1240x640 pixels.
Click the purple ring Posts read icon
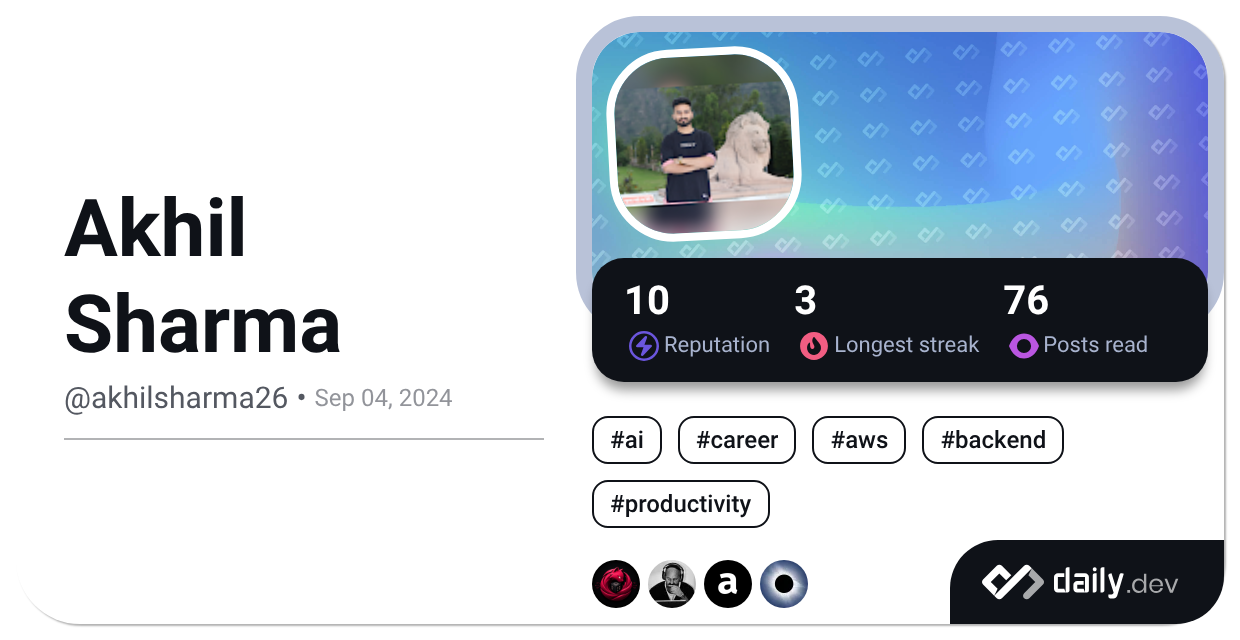pos(1023,346)
